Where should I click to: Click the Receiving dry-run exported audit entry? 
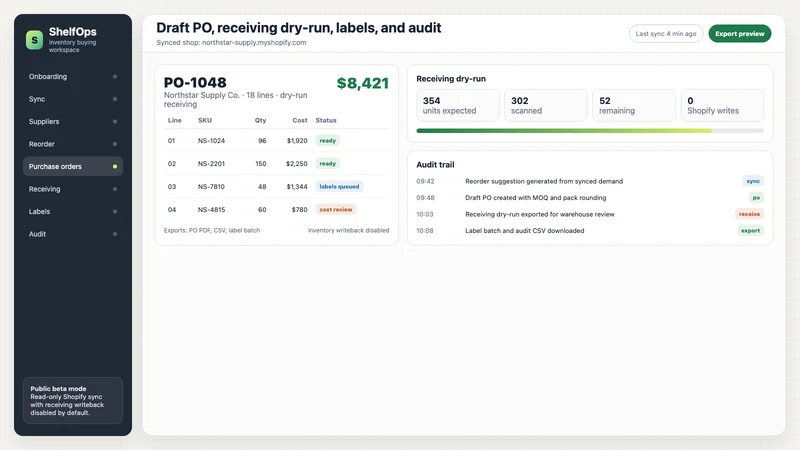click(590, 214)
